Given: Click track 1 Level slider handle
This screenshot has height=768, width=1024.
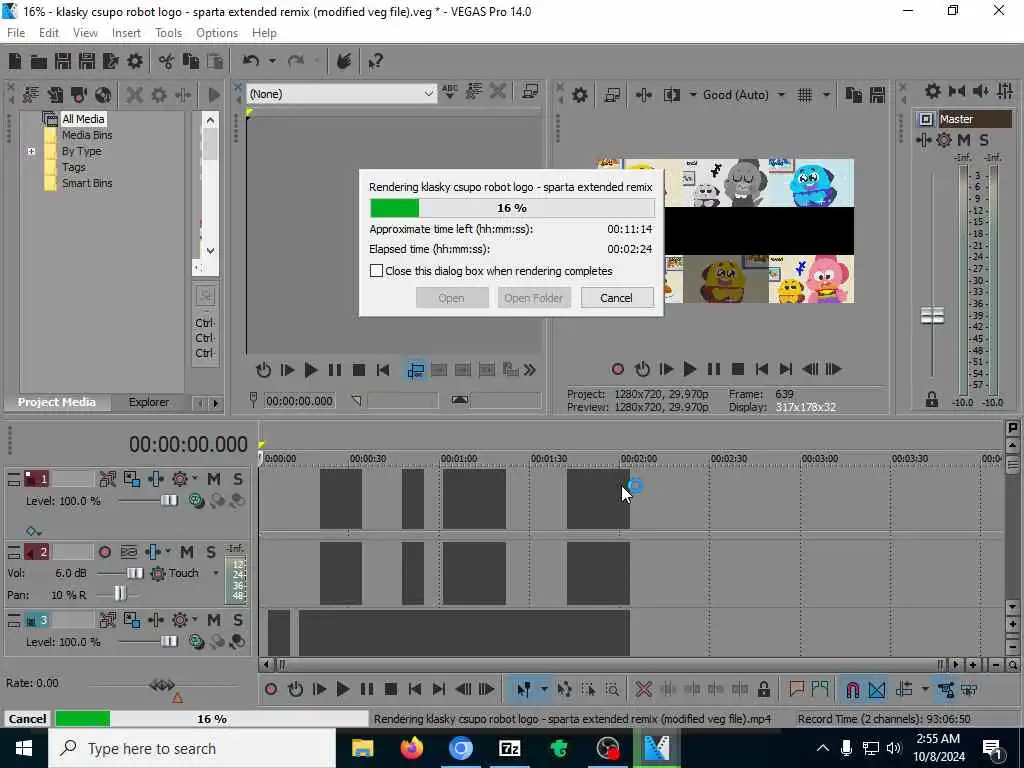Looking at the screenshot, I should click(x=168, y=501).
